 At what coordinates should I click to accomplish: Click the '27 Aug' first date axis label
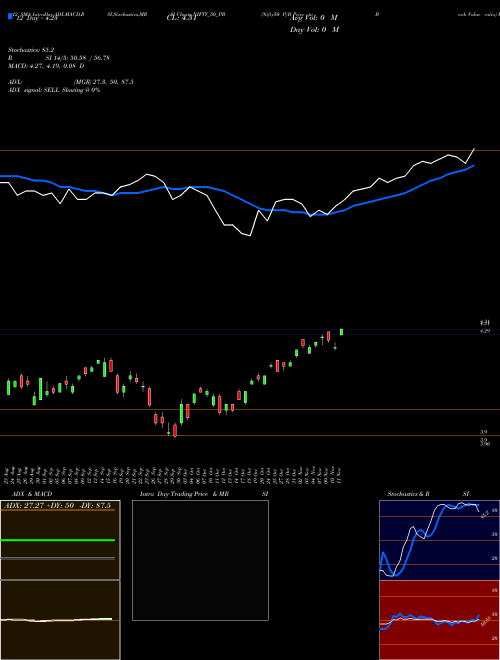pyautogui.click(x=8, y=474)
